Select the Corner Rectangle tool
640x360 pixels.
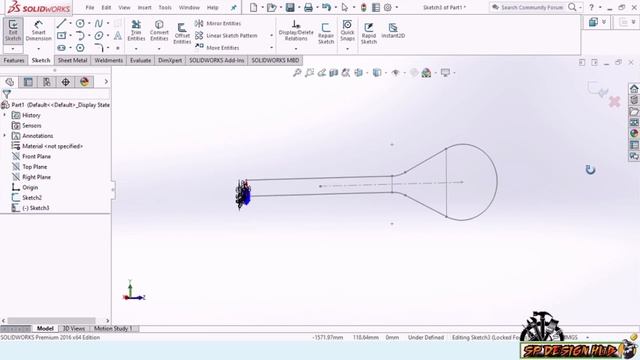coord(61,36)
